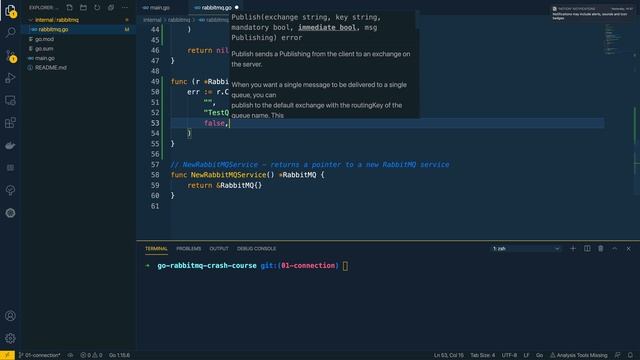Screen dimensions: 640x360
Task: Open the Search view in activity bar
Action: coord(10,32)
